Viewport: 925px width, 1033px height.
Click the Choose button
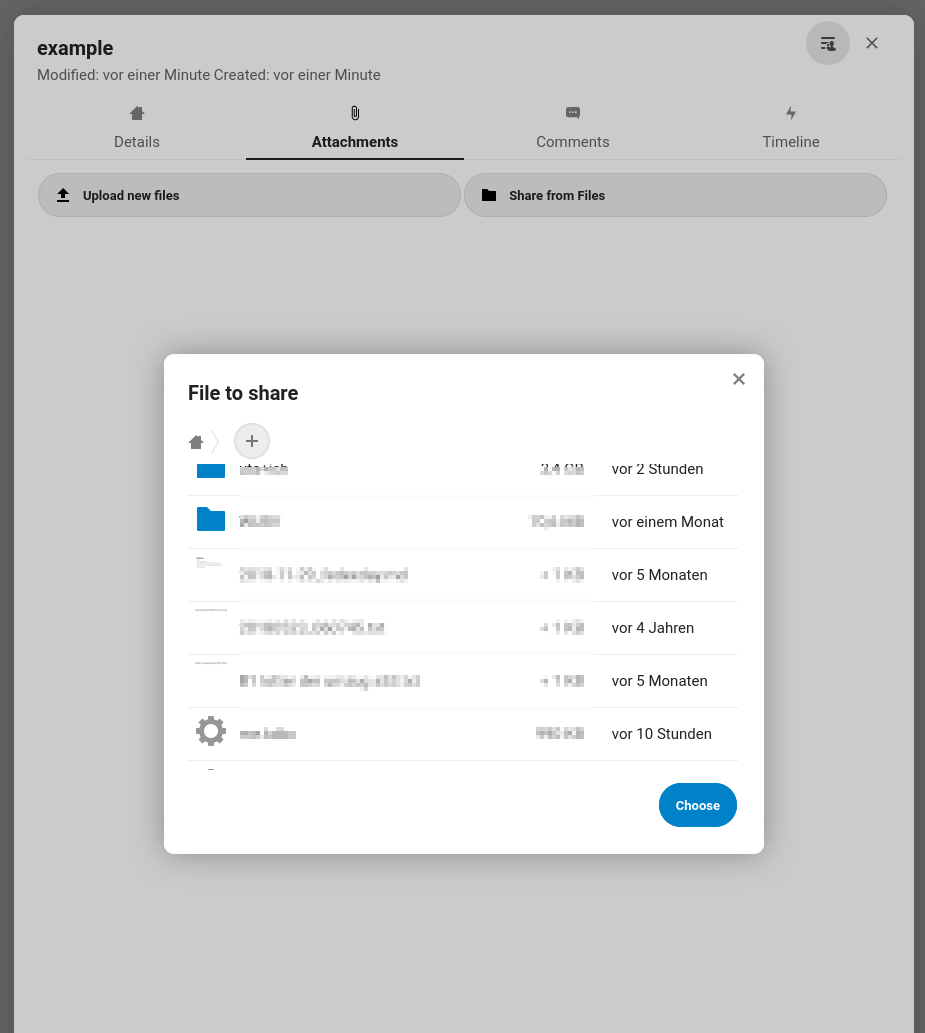pyautogui.click(x=697, y=804)
